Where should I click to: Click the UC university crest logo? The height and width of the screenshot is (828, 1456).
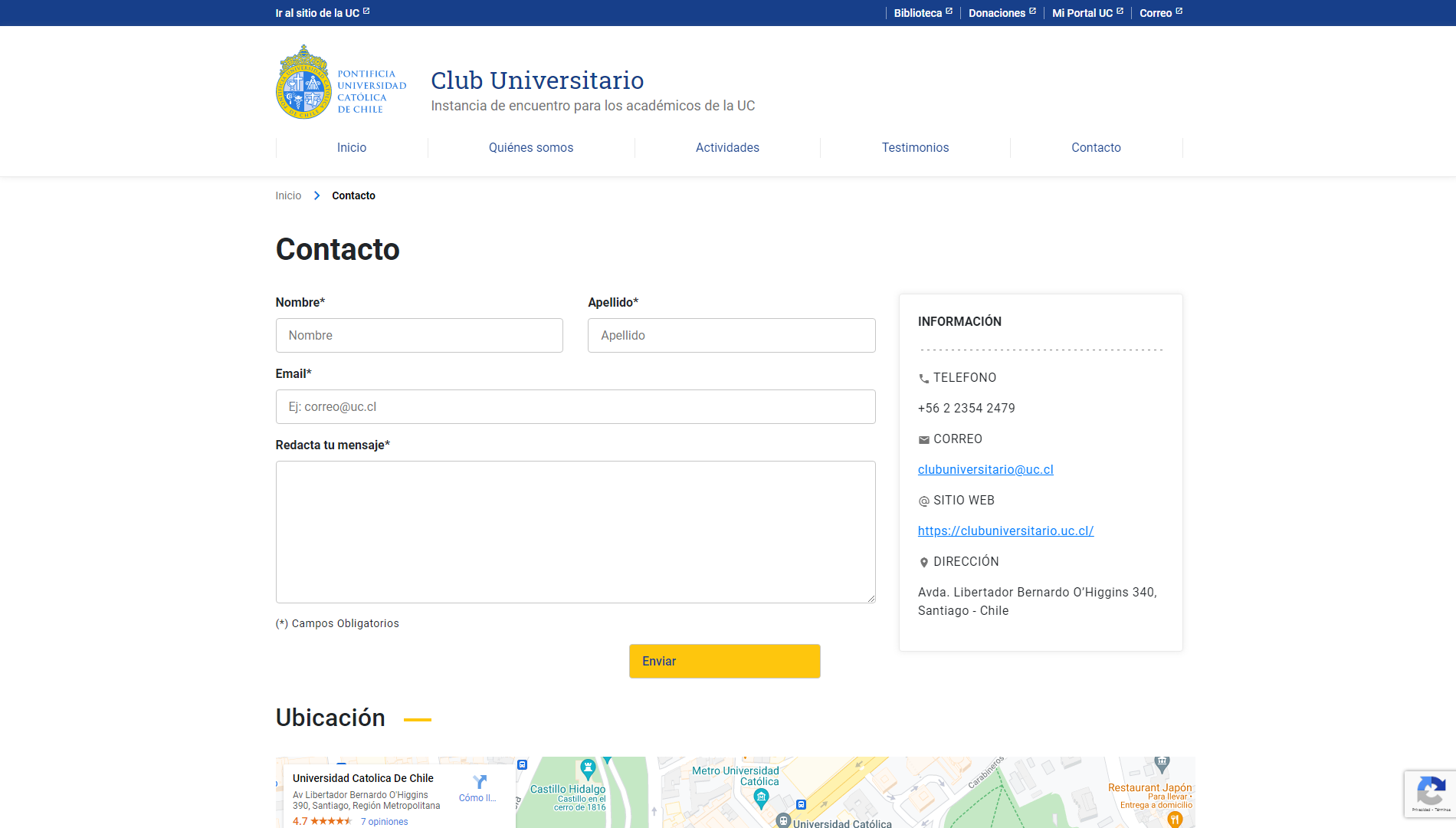(303, 82)
